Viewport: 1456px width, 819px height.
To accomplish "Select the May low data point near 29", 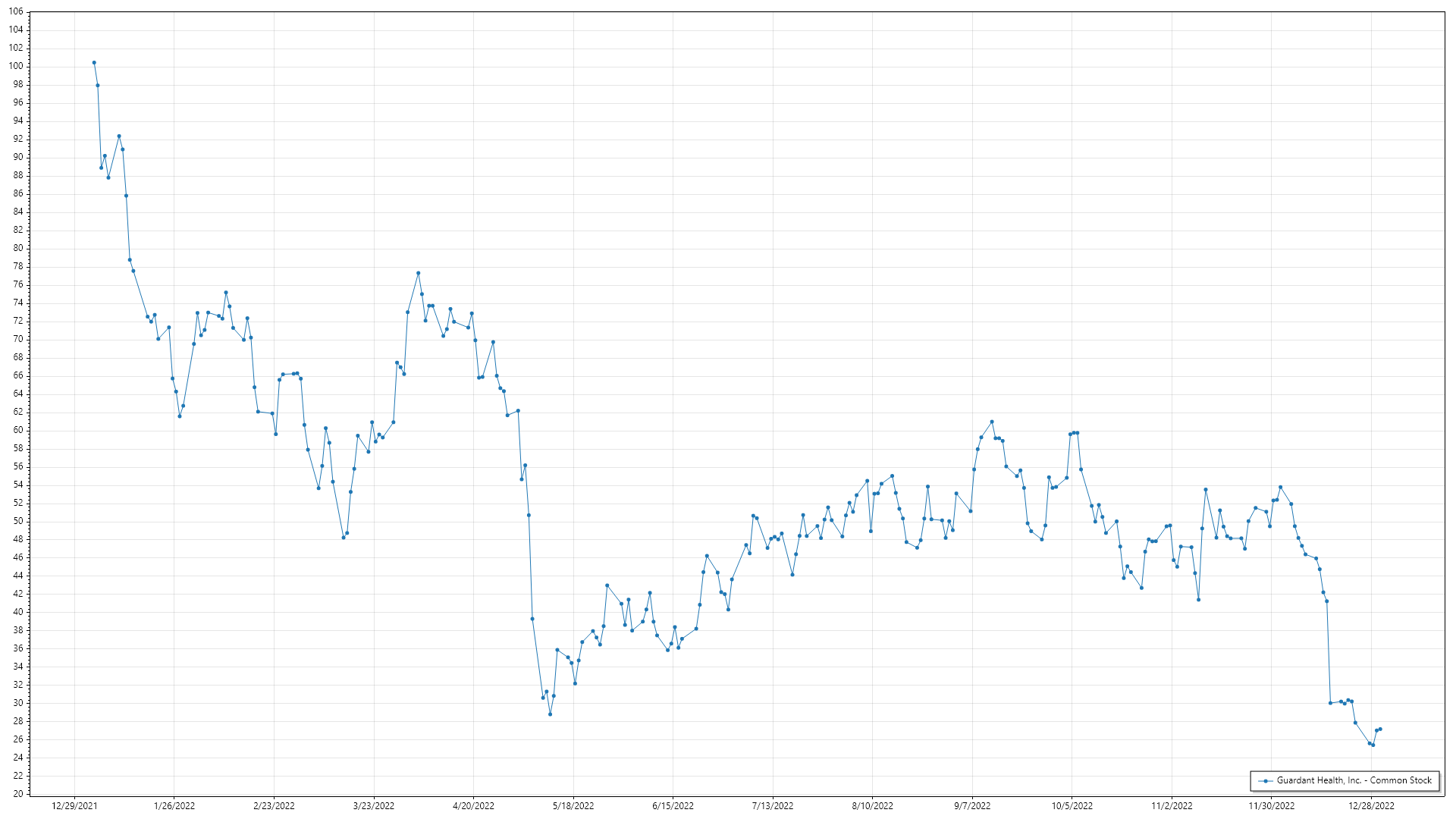I will (x=550, y=714).
